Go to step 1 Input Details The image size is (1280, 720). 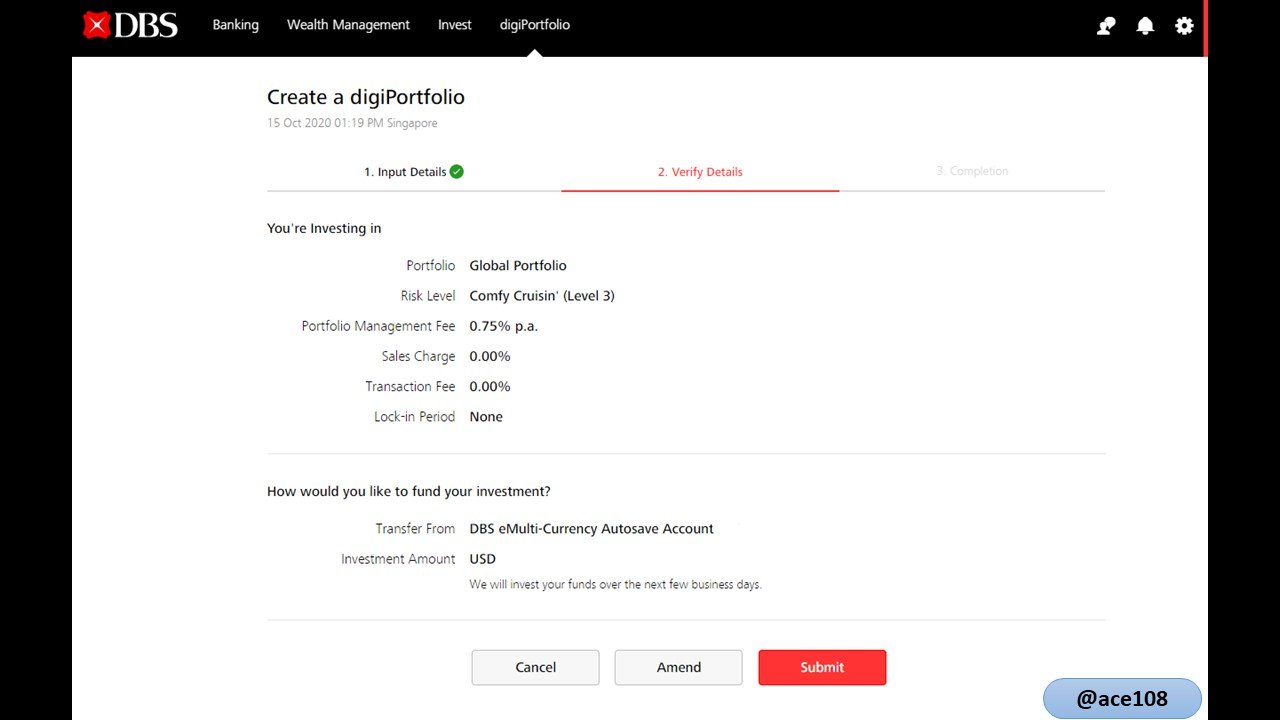point(413,172)
